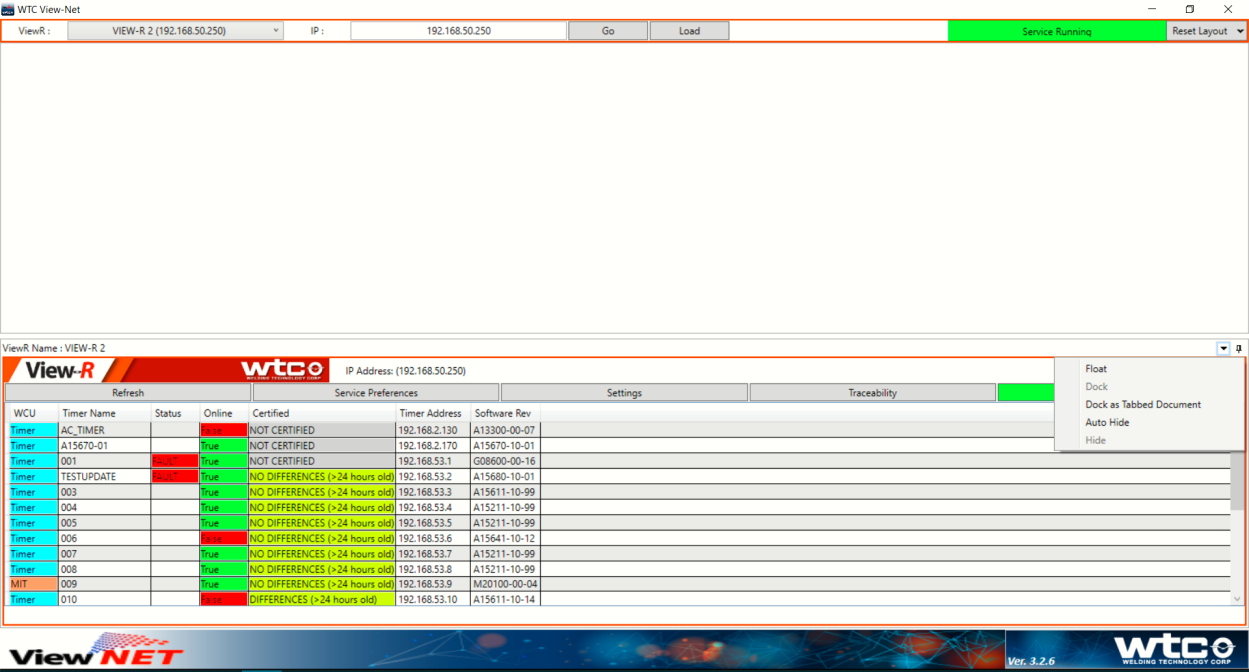Select the TESTUPDATE timer name cell
This screenshot has height=672, width=1249.
[105, 477]
